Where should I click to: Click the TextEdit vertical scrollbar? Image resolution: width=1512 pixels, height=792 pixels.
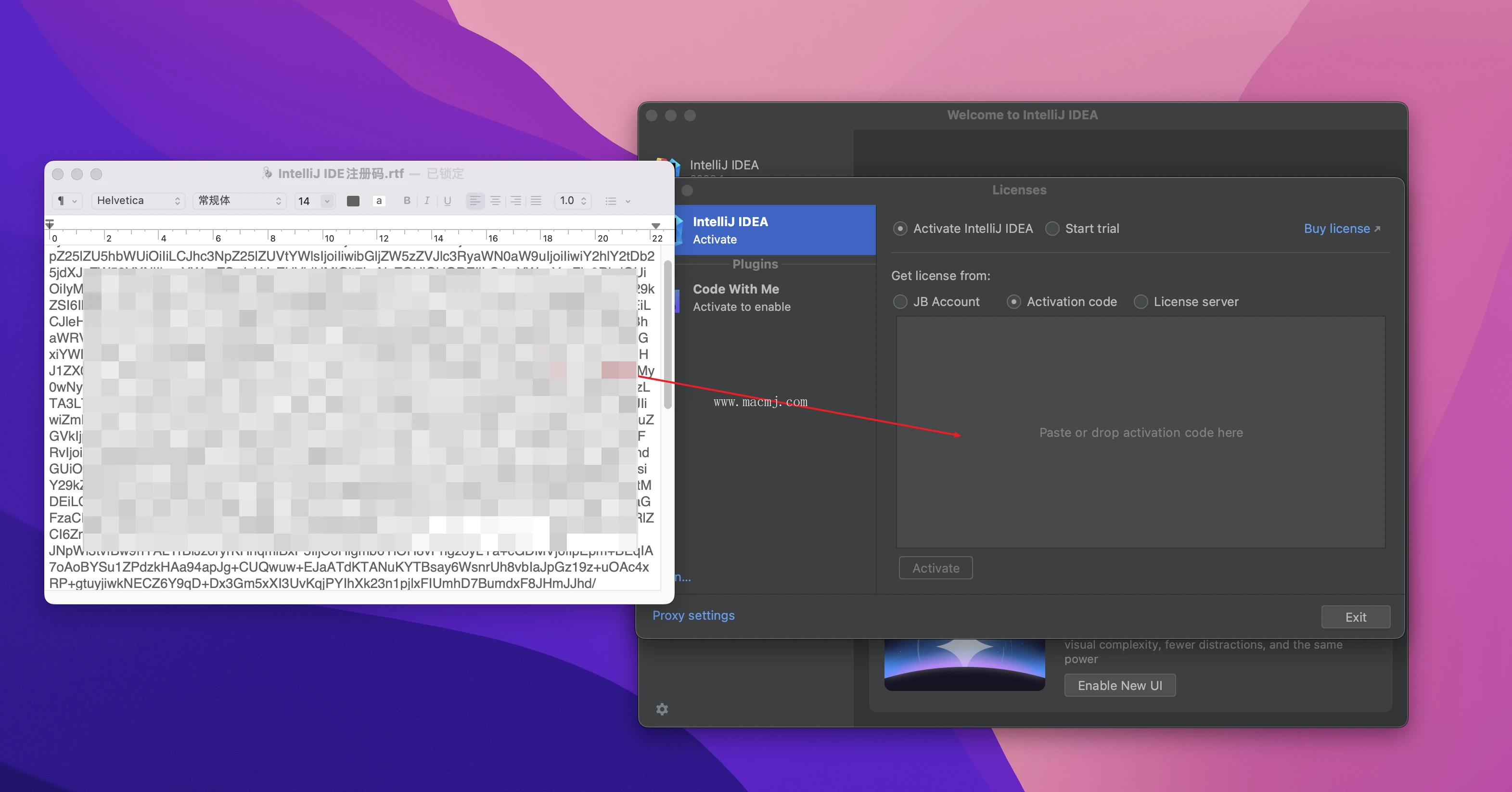pos(667,334)
